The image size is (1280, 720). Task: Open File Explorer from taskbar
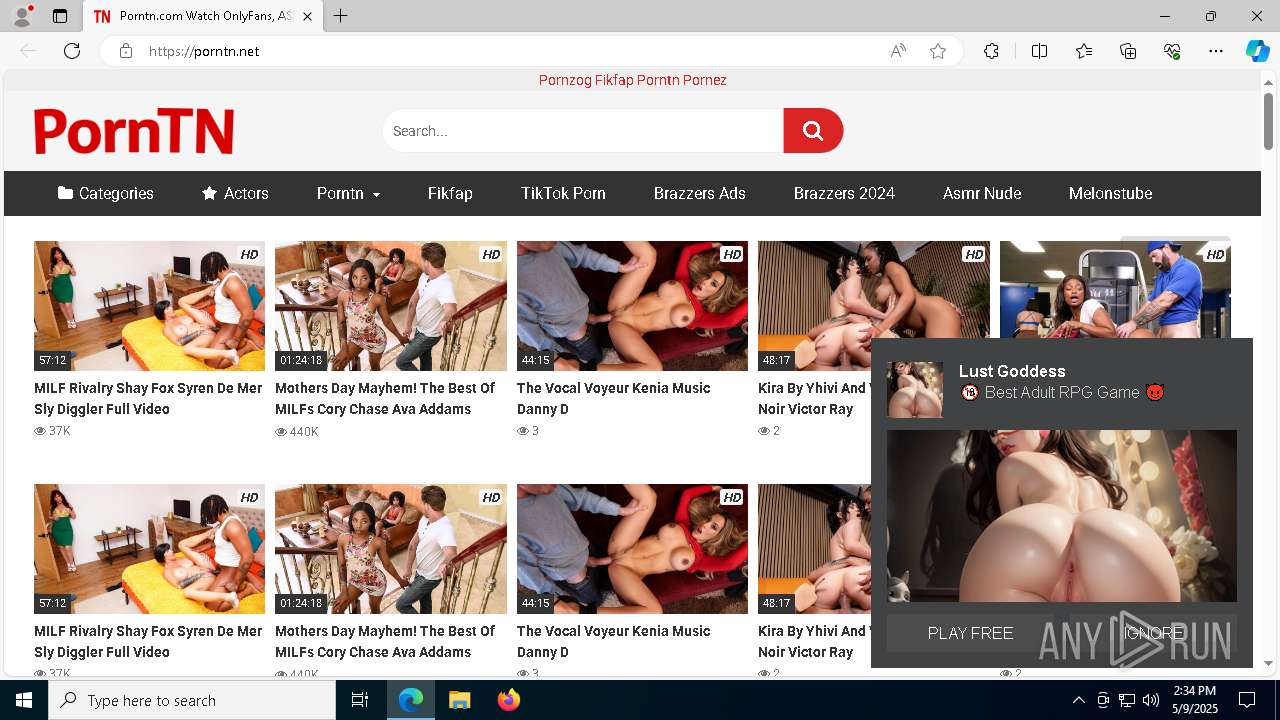pyautogui.click(x=460, y=700)
